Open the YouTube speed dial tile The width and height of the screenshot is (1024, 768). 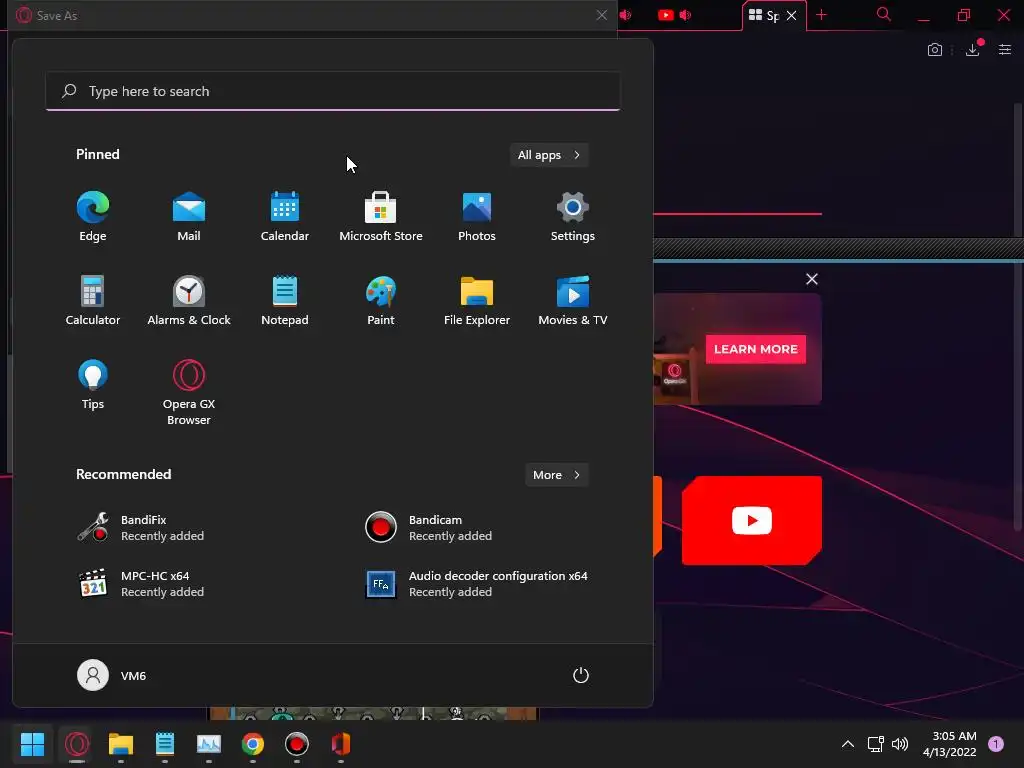point(752,520)
